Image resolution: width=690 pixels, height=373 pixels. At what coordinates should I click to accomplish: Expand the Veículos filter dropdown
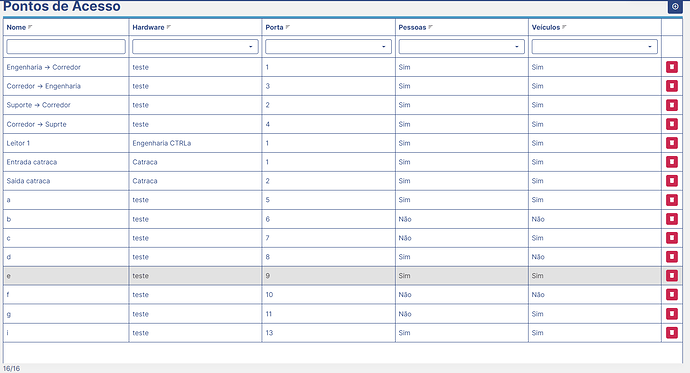(x=595, y=47)
